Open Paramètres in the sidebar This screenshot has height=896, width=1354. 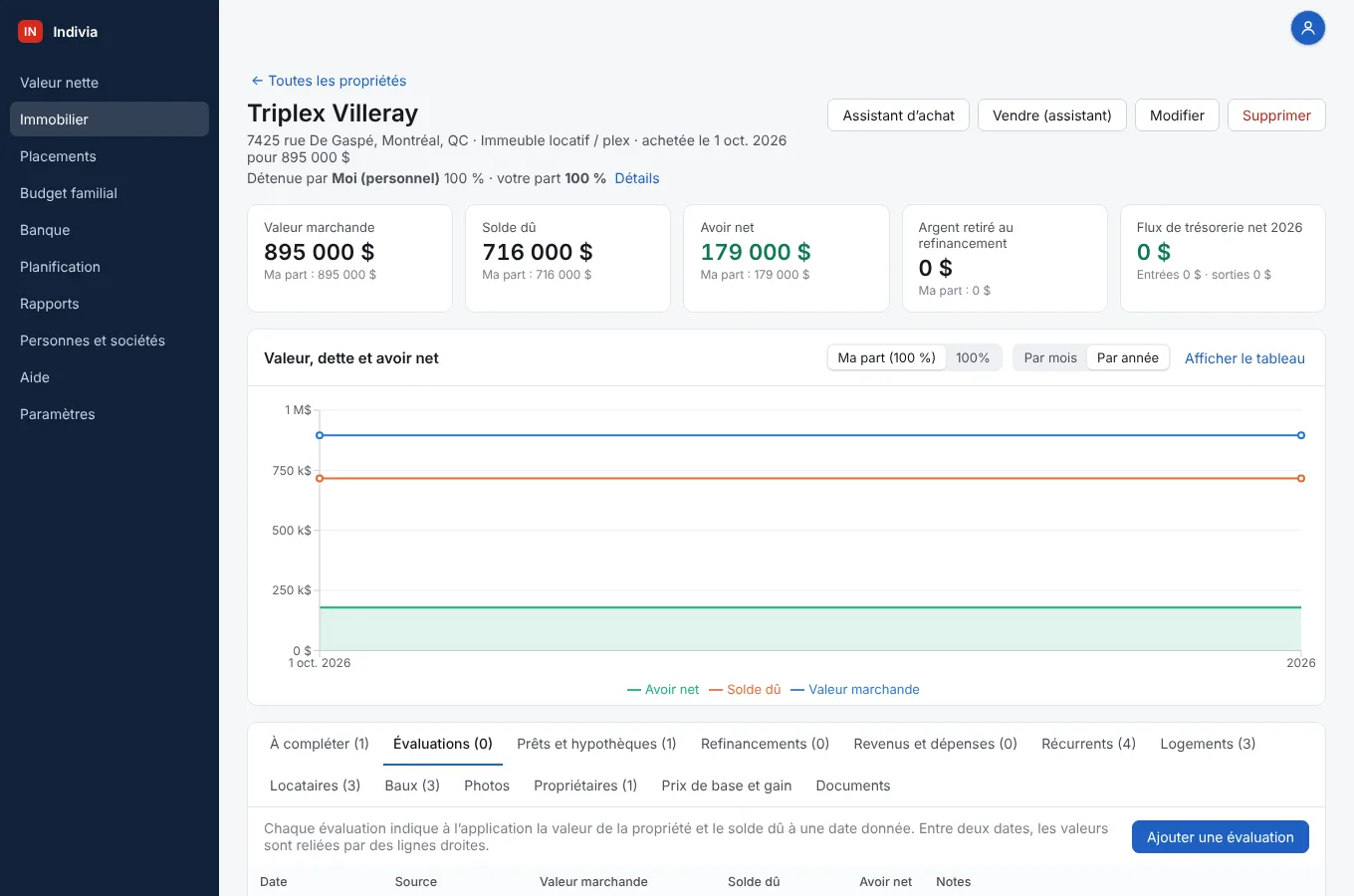click(110, 414)
